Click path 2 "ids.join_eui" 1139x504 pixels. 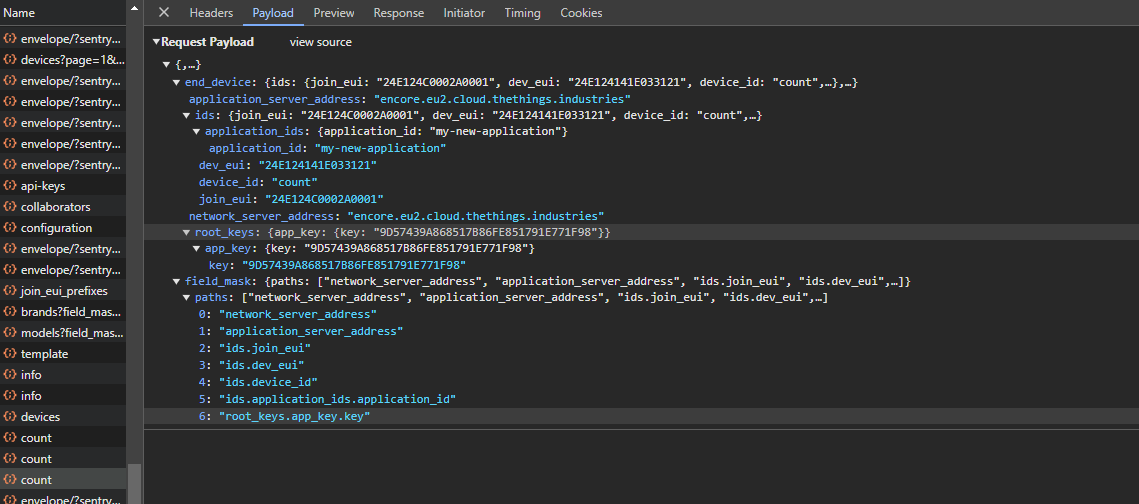(254, 348)
